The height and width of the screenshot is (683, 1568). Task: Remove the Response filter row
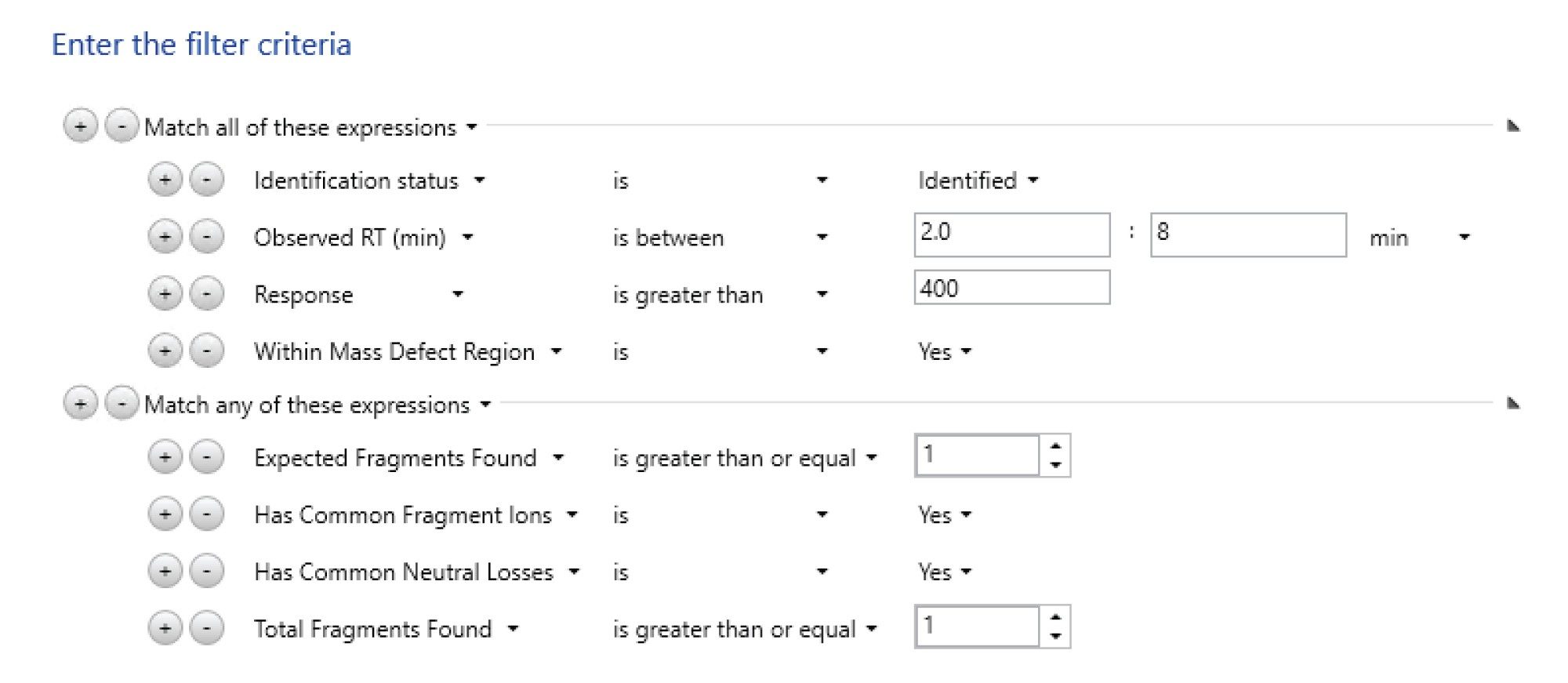[207, 294]
